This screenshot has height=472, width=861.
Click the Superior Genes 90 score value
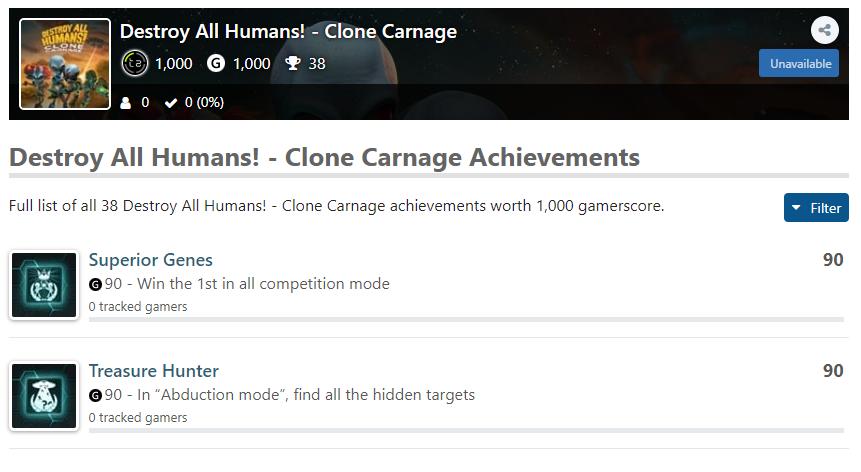click(832, 260)
